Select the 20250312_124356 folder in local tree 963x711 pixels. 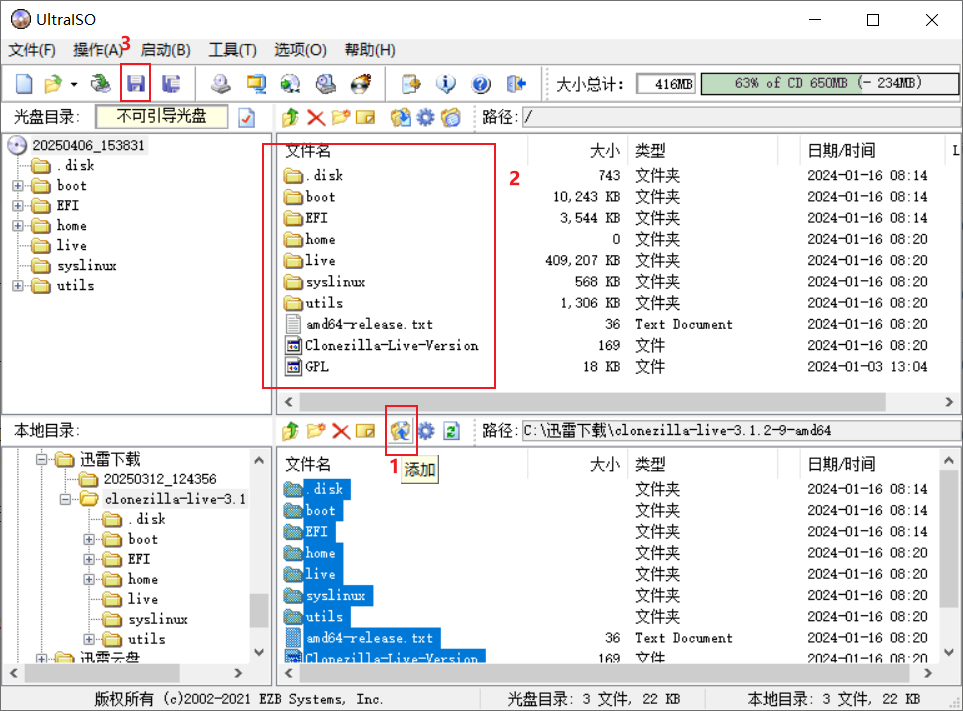click(x=160, y=479)
